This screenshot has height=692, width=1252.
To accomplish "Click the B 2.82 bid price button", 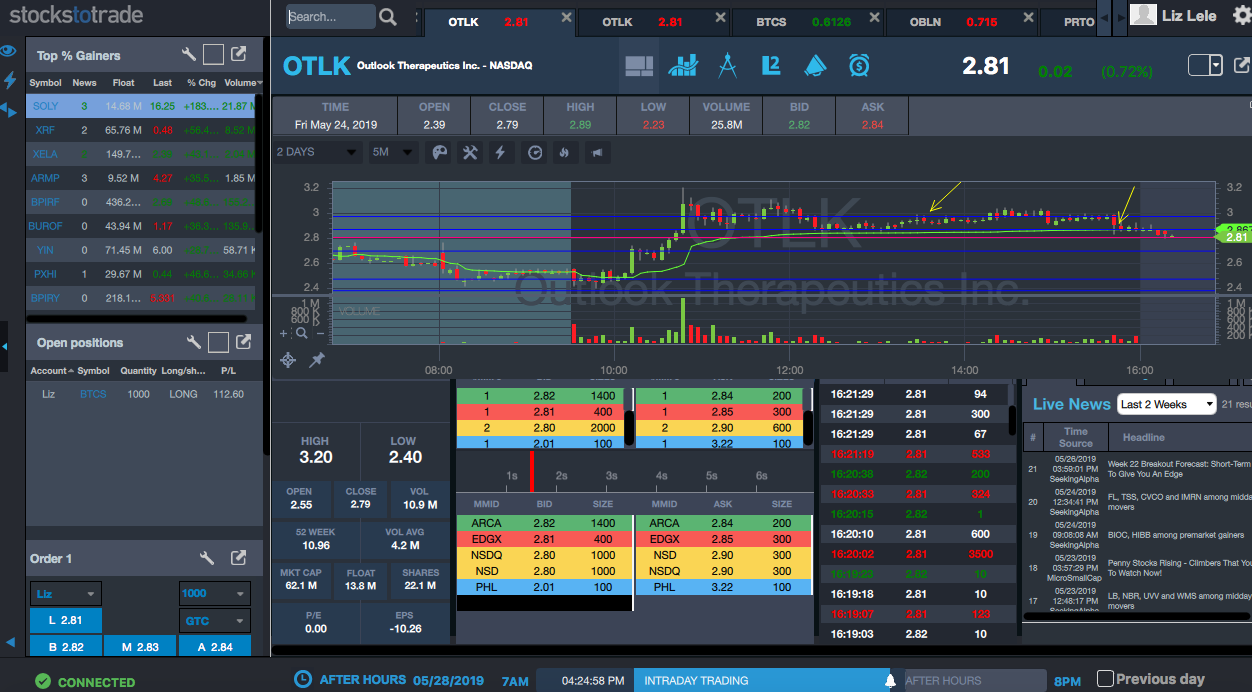I will click(66, 647).
